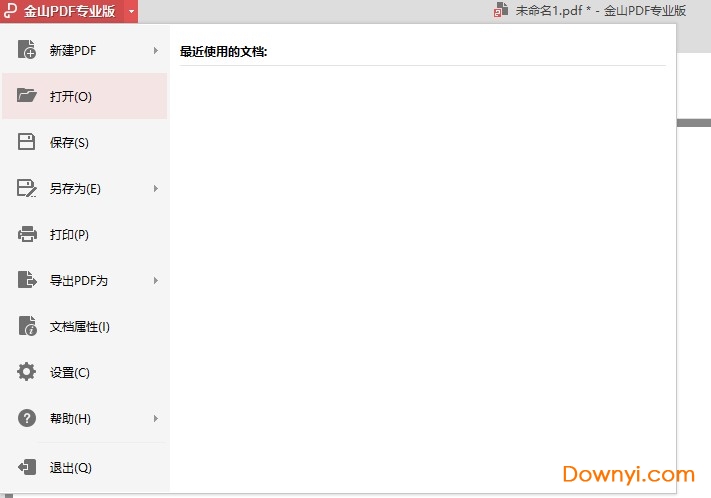Choose 退出(Q) to quit the application

tap(85, 467)
